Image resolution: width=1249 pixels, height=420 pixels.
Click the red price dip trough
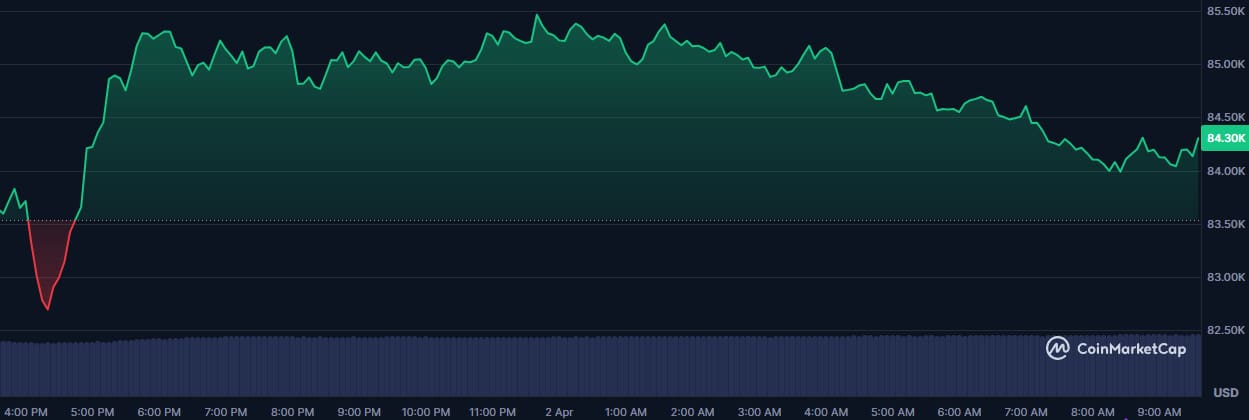point(48,309)
